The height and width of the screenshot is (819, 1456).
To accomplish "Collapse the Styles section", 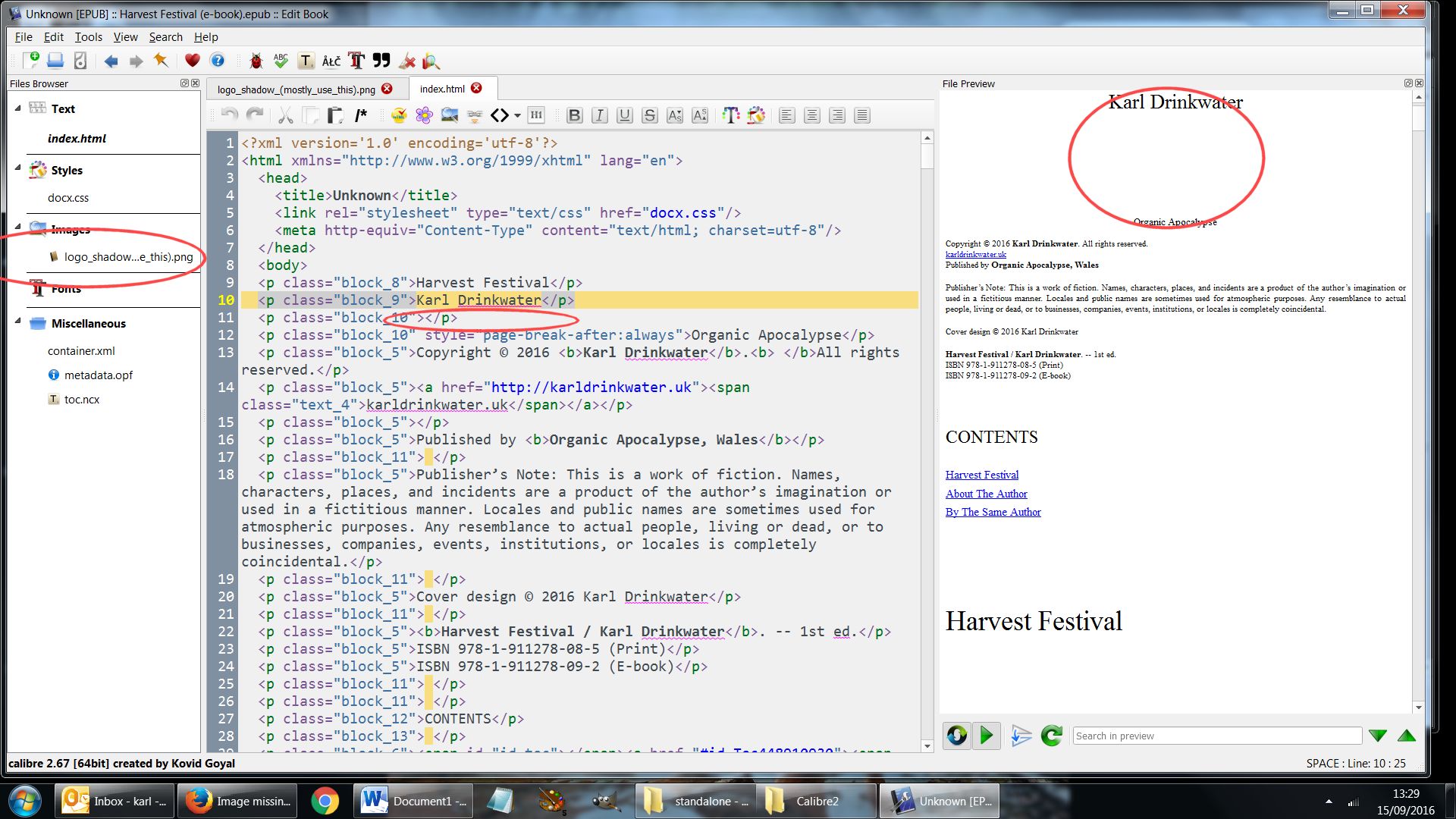I will click(17, 168).
